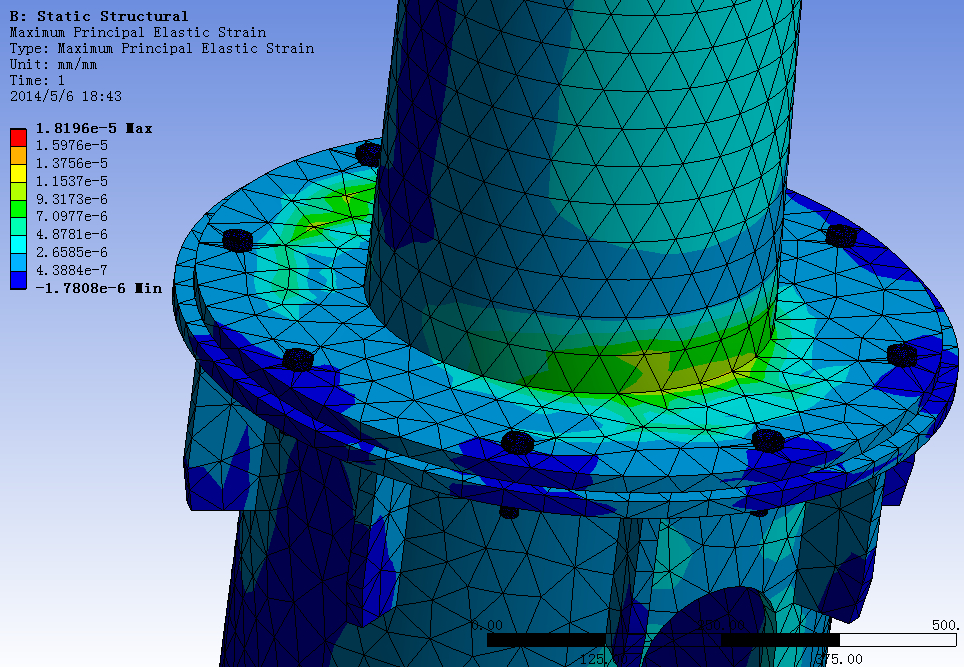
Task: Click the orange legend color band
Action: [x=18, y=155]
